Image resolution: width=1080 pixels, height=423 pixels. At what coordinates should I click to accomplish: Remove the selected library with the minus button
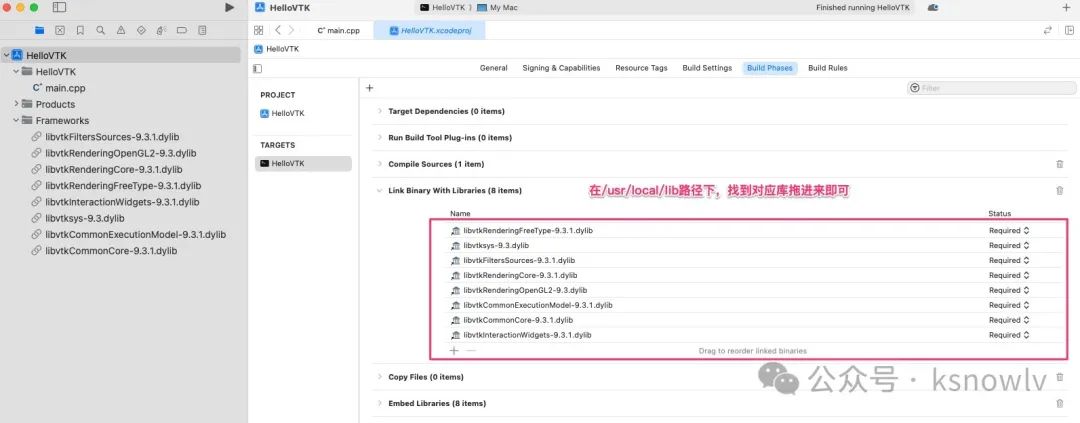pyautogui.click(x=470, y=351)
